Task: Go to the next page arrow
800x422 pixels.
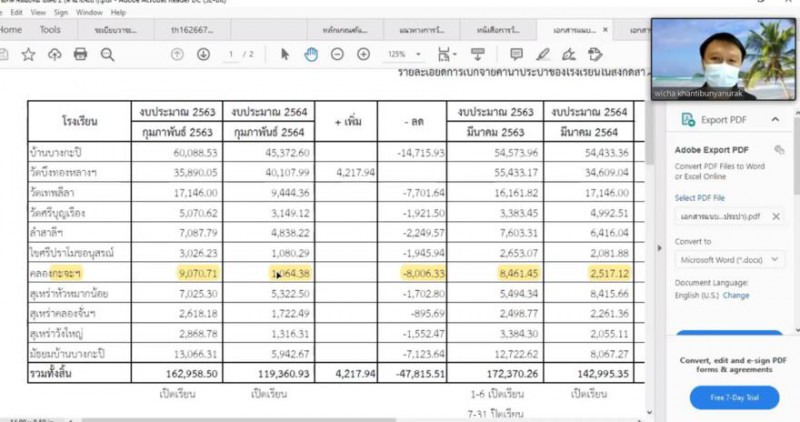Action: pyautogui.click(x=203, y=54)
